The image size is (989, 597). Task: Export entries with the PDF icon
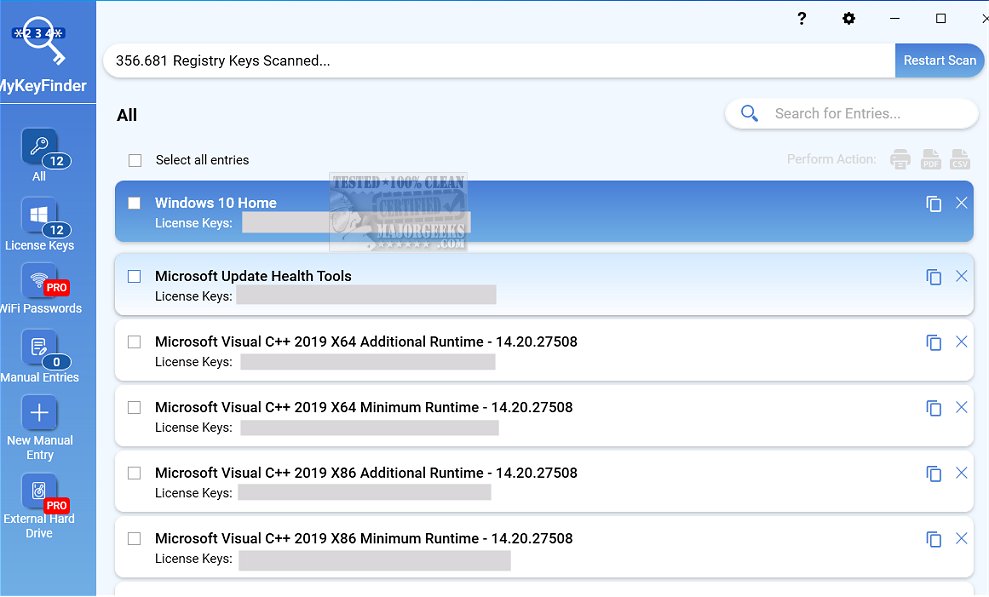point(931,159)
